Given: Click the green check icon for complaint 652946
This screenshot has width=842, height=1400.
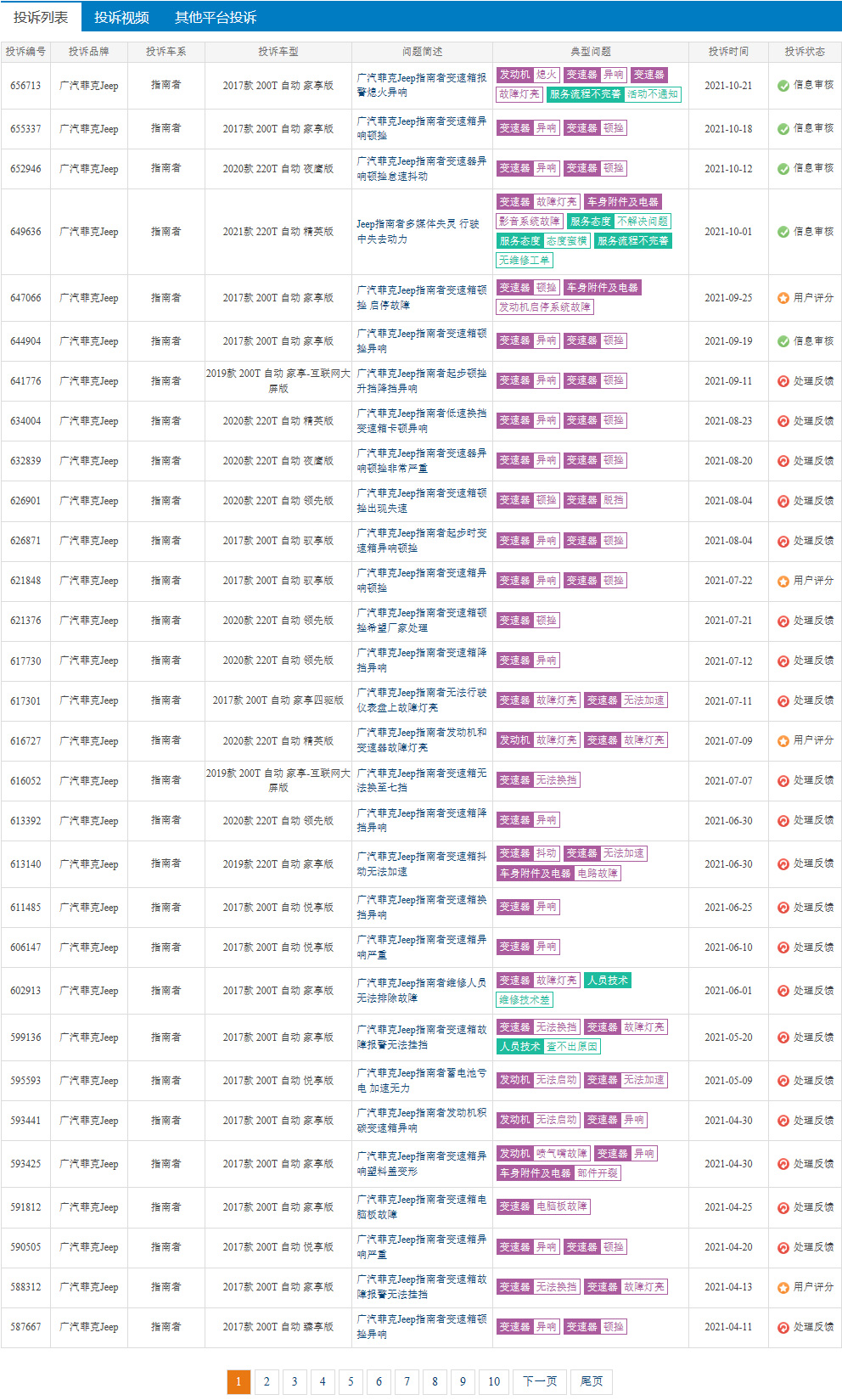Looking at the screenshot, I should point(783,169).
